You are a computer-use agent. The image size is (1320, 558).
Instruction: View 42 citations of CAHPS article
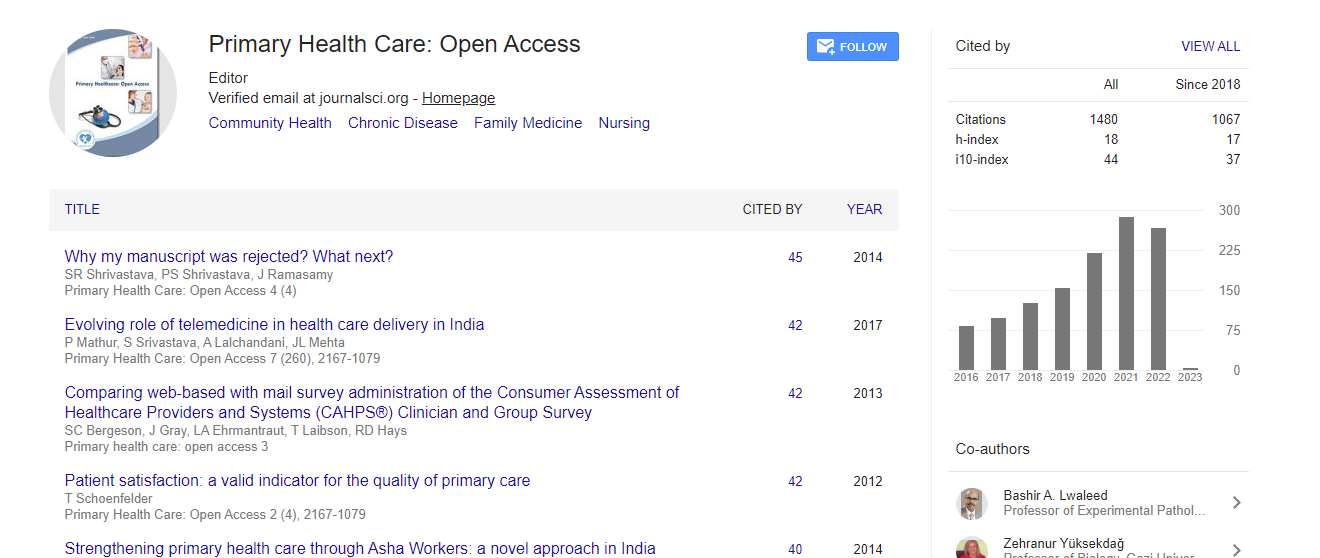(x=795, y=393)
